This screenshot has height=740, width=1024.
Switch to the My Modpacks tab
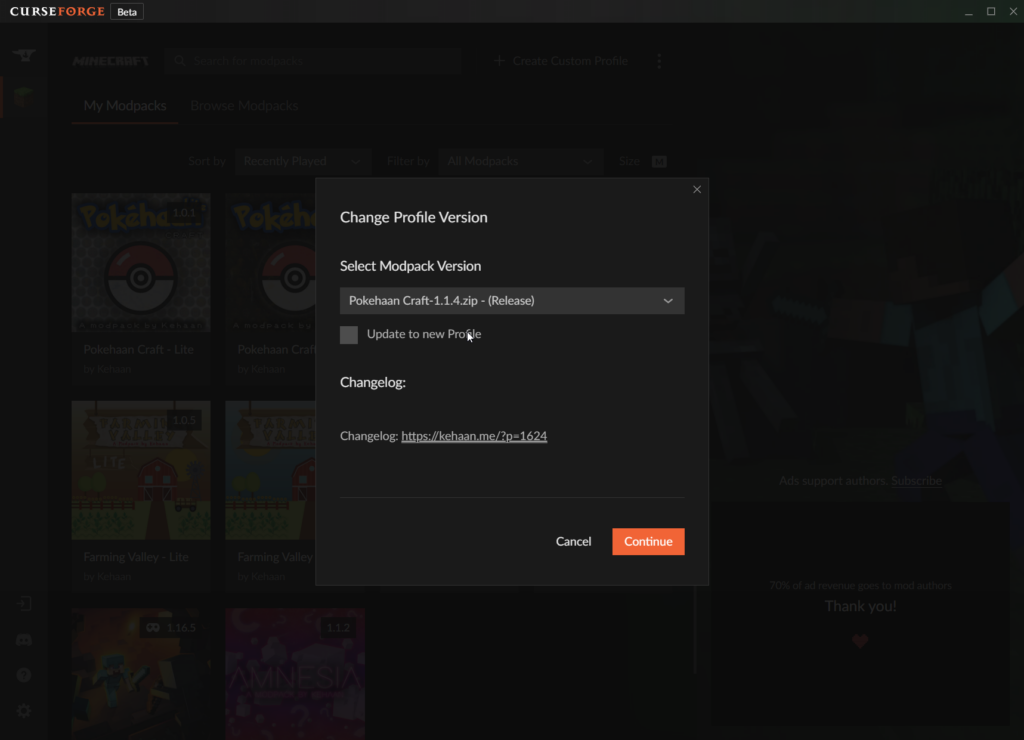(125, 106)
